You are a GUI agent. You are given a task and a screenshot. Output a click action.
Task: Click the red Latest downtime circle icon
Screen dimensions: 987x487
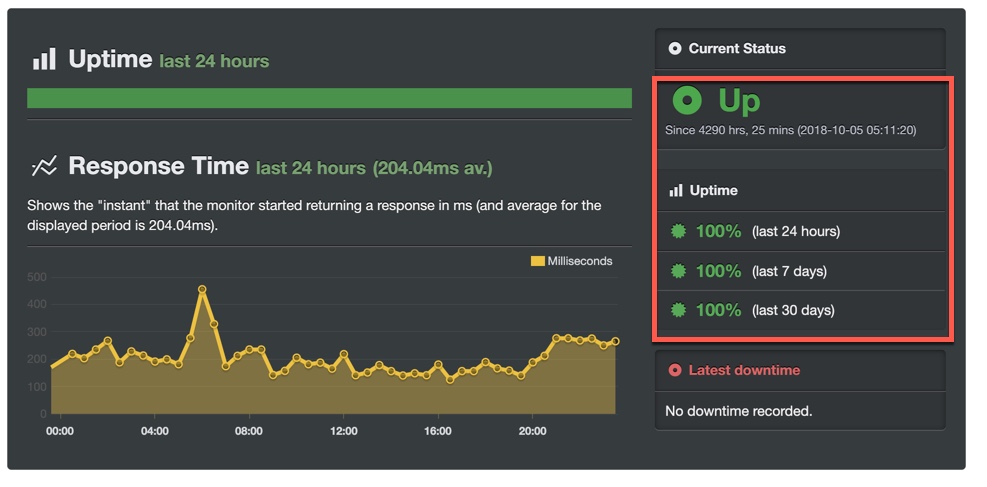[675, 371]
